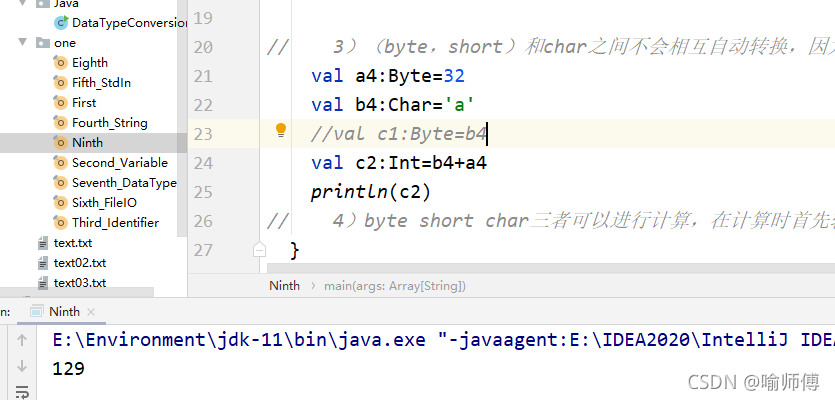Click the Fifth_StdIn object icon
The image size is (835, 400).
61,83
